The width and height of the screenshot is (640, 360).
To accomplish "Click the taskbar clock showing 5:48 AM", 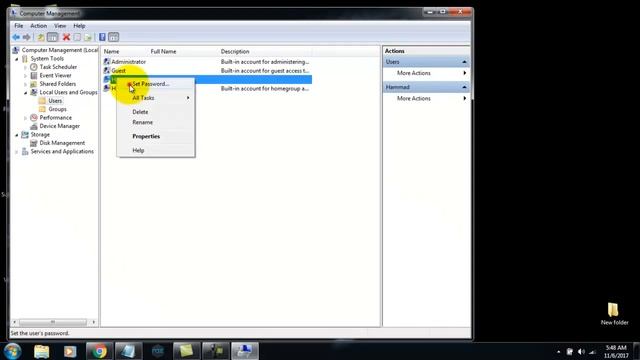I will click(x=616, y=351).
